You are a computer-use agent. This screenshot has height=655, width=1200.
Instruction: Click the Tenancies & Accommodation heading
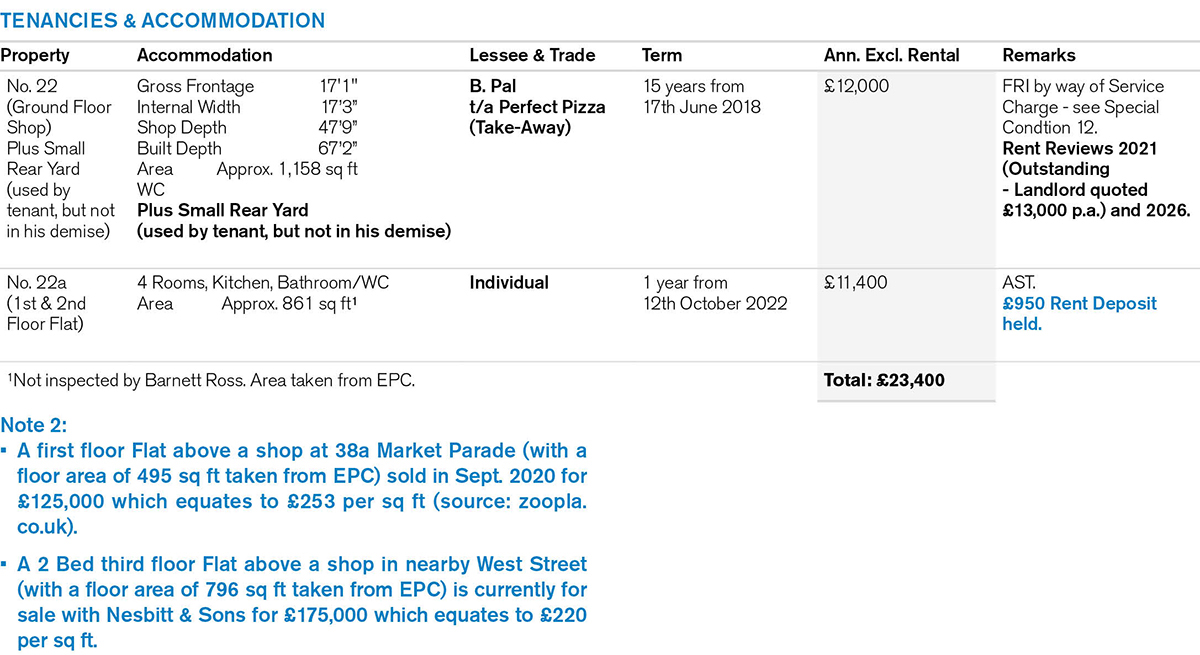[163, 20]
